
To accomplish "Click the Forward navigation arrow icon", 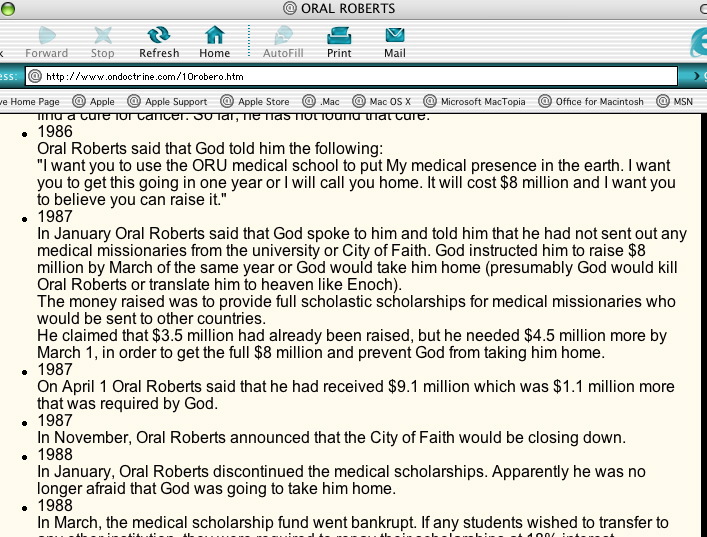I will pos(47,35).
